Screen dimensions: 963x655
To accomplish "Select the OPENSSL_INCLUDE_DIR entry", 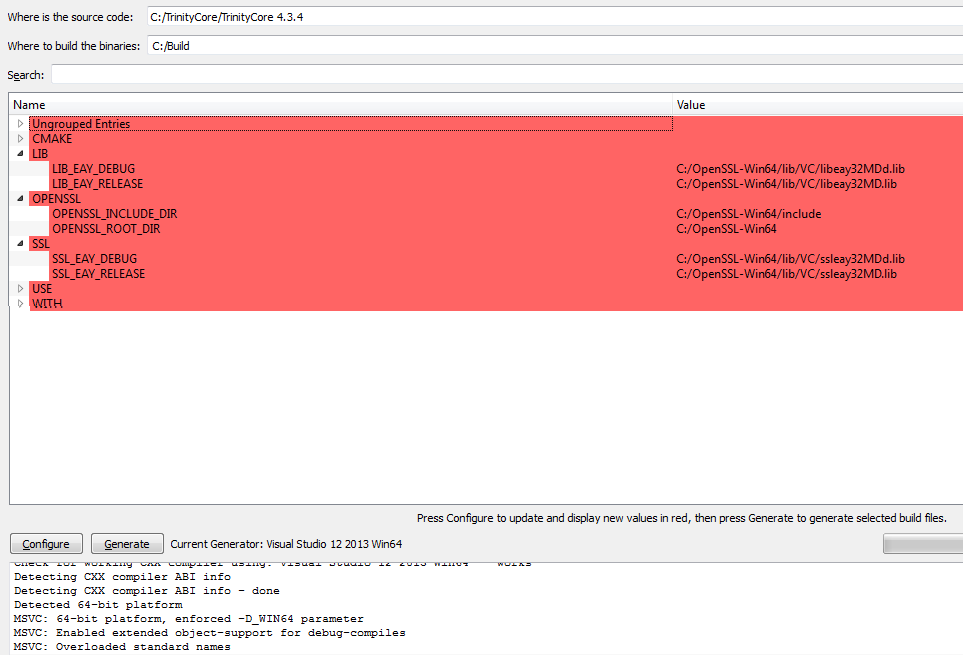I will coord(114,214).
